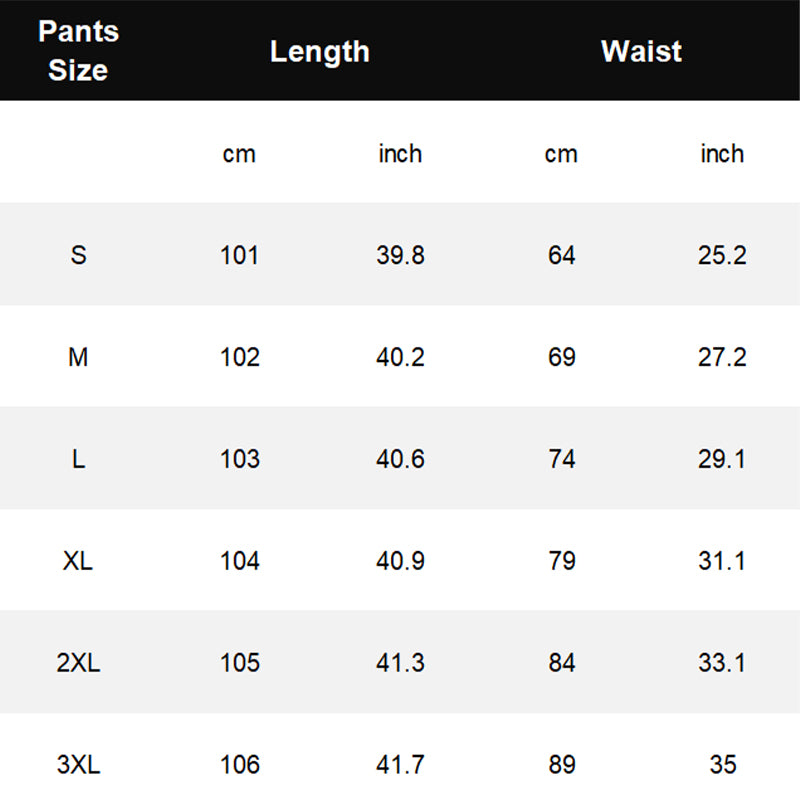The width and height of the screenshot is (800, 800).
Task: Select the Waist column header
Action: coord(641,51)
